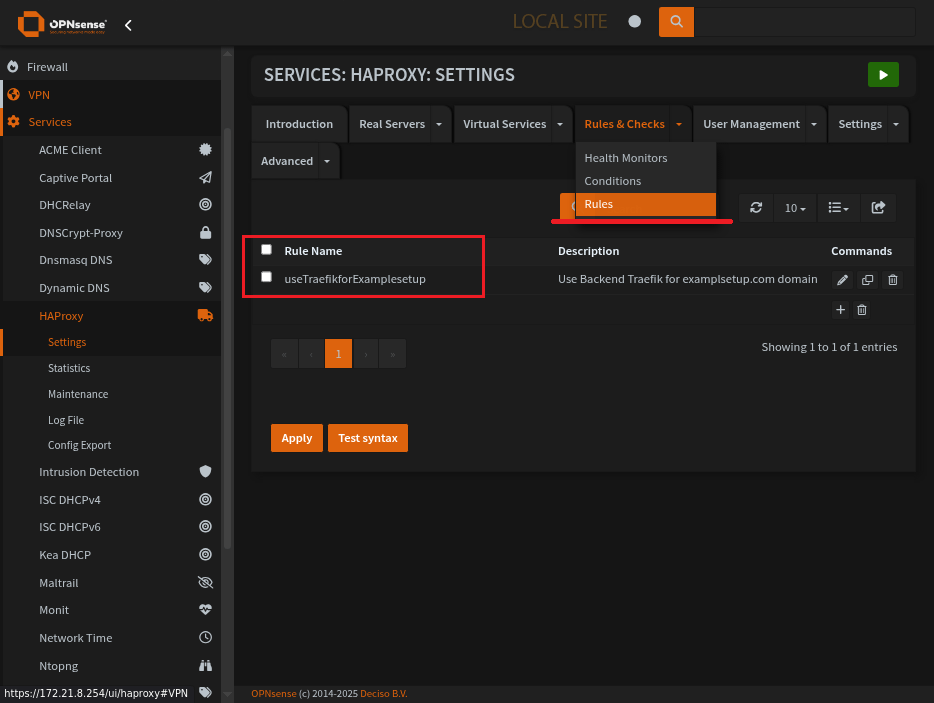Click the Rule Name column header

point(313,251)
